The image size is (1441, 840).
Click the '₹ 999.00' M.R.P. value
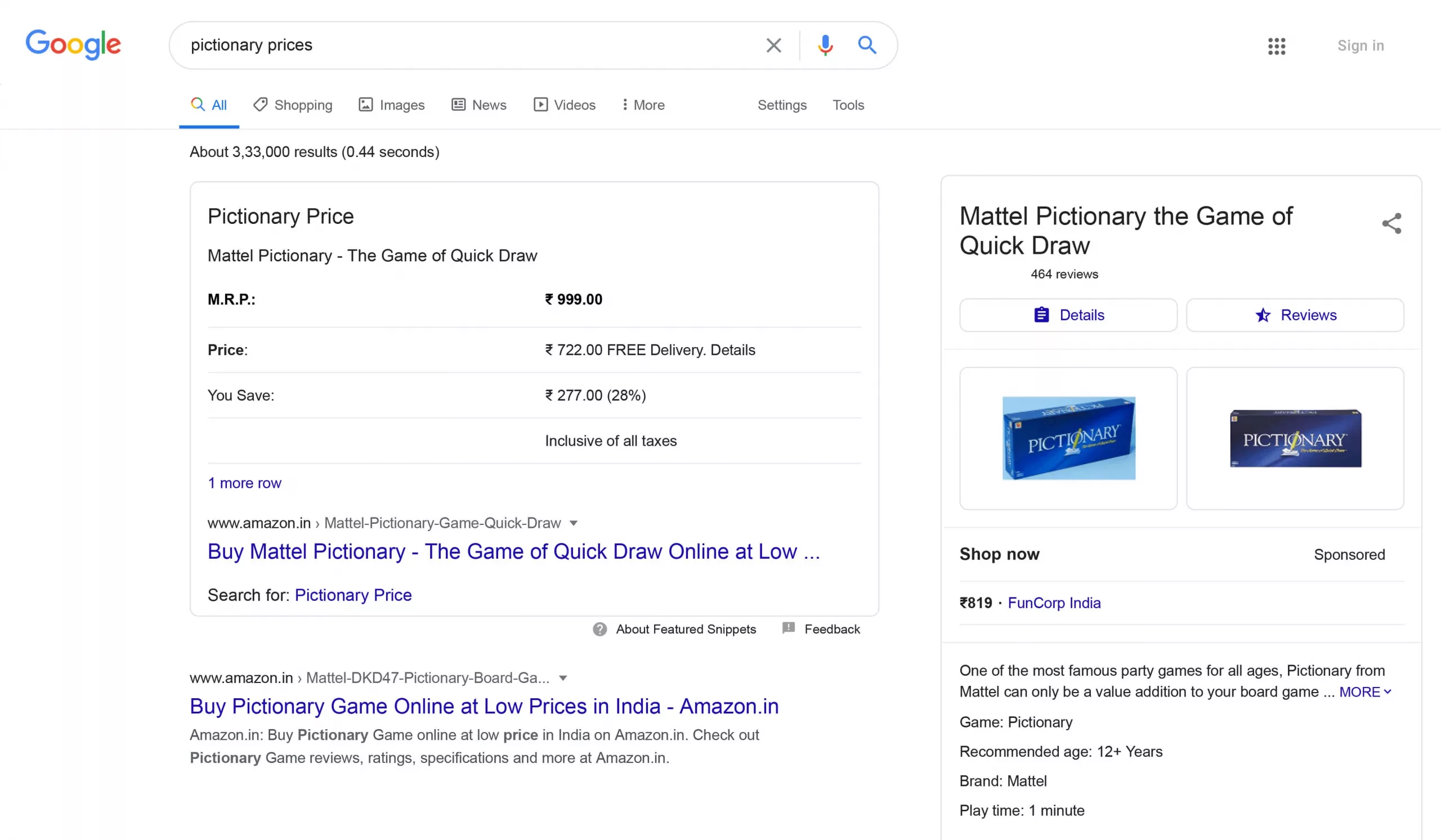point(574,299)
